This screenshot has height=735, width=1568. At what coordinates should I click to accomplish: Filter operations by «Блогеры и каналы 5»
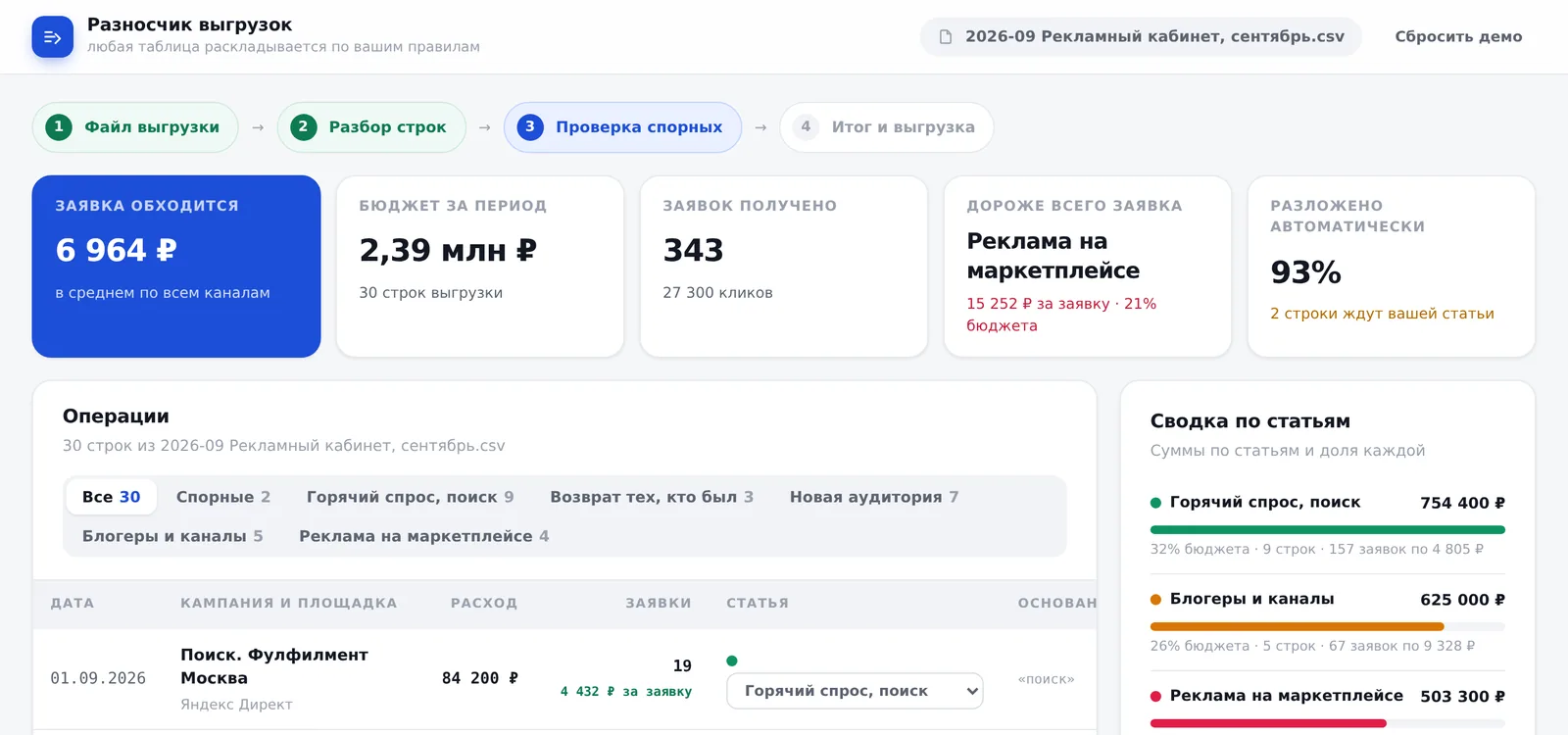[172, 536]
